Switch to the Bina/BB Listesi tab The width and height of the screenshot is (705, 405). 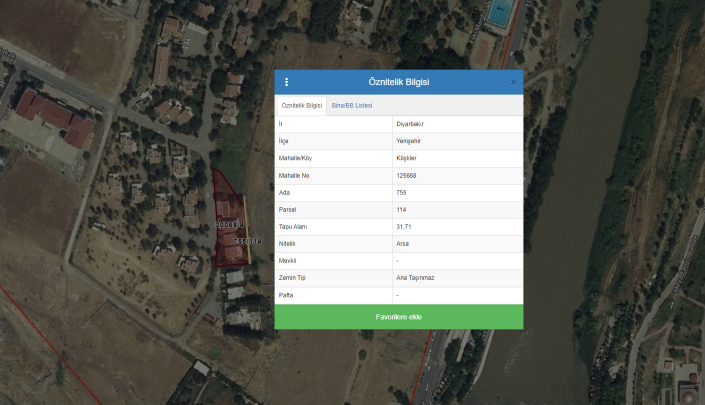pyautogui.click(x=352, y=105)
